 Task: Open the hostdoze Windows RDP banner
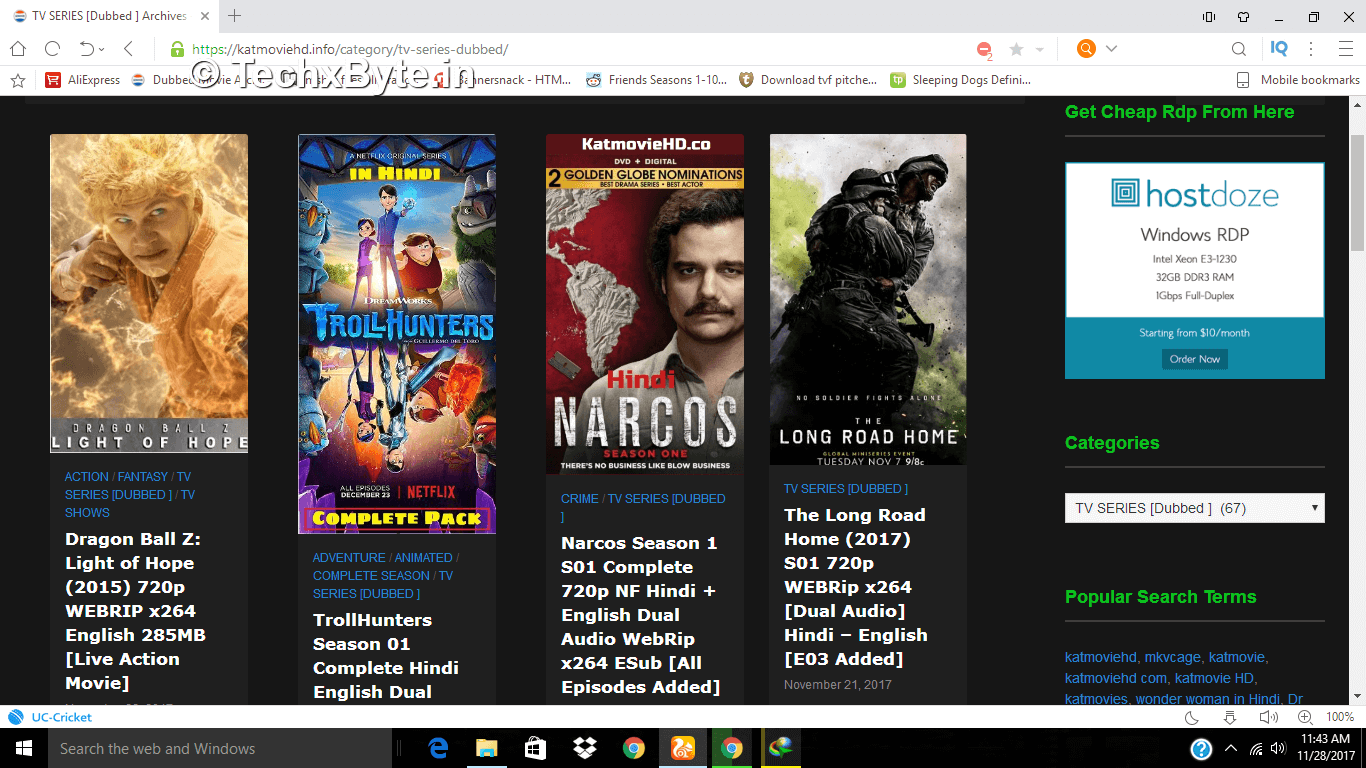[x=1195, y=271]
